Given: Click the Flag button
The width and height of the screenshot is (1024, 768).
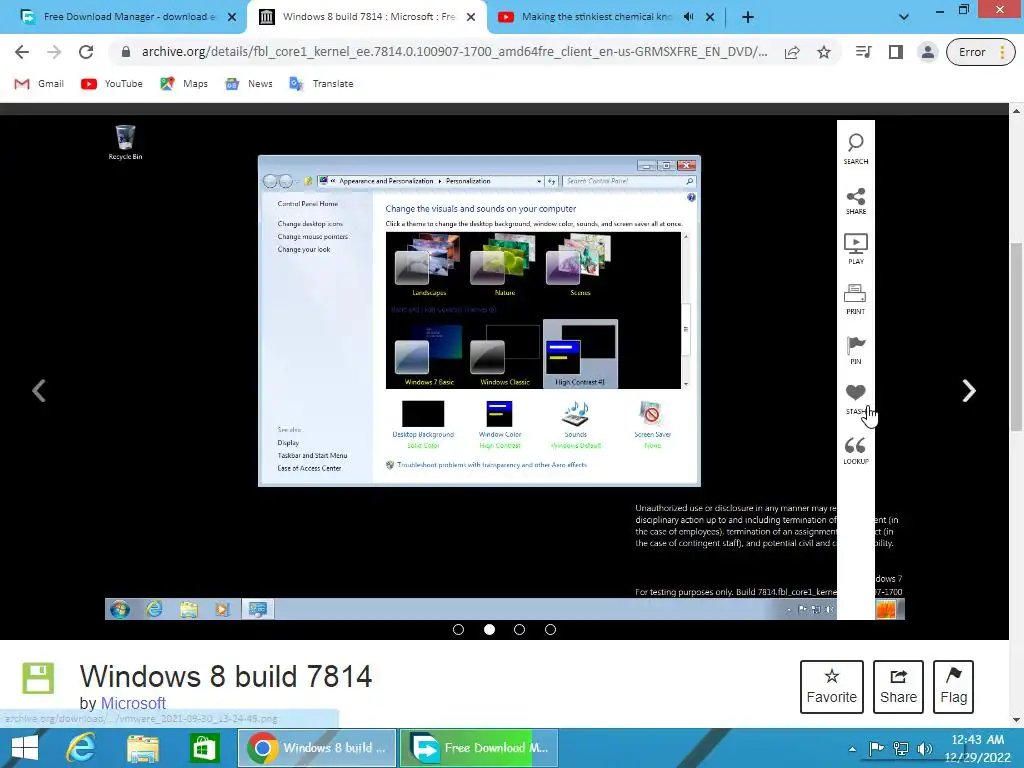Looking at the screenshot, I should [x=953, y=686].
